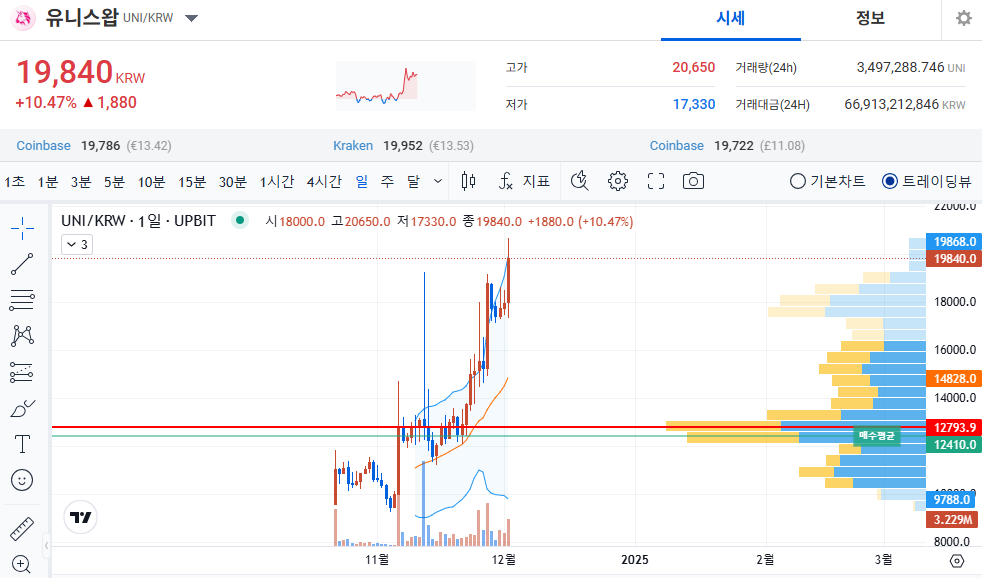Open price scale settings at bottom right
The height and width of the screenshot is (578, 982).
[x=957, y=560]
